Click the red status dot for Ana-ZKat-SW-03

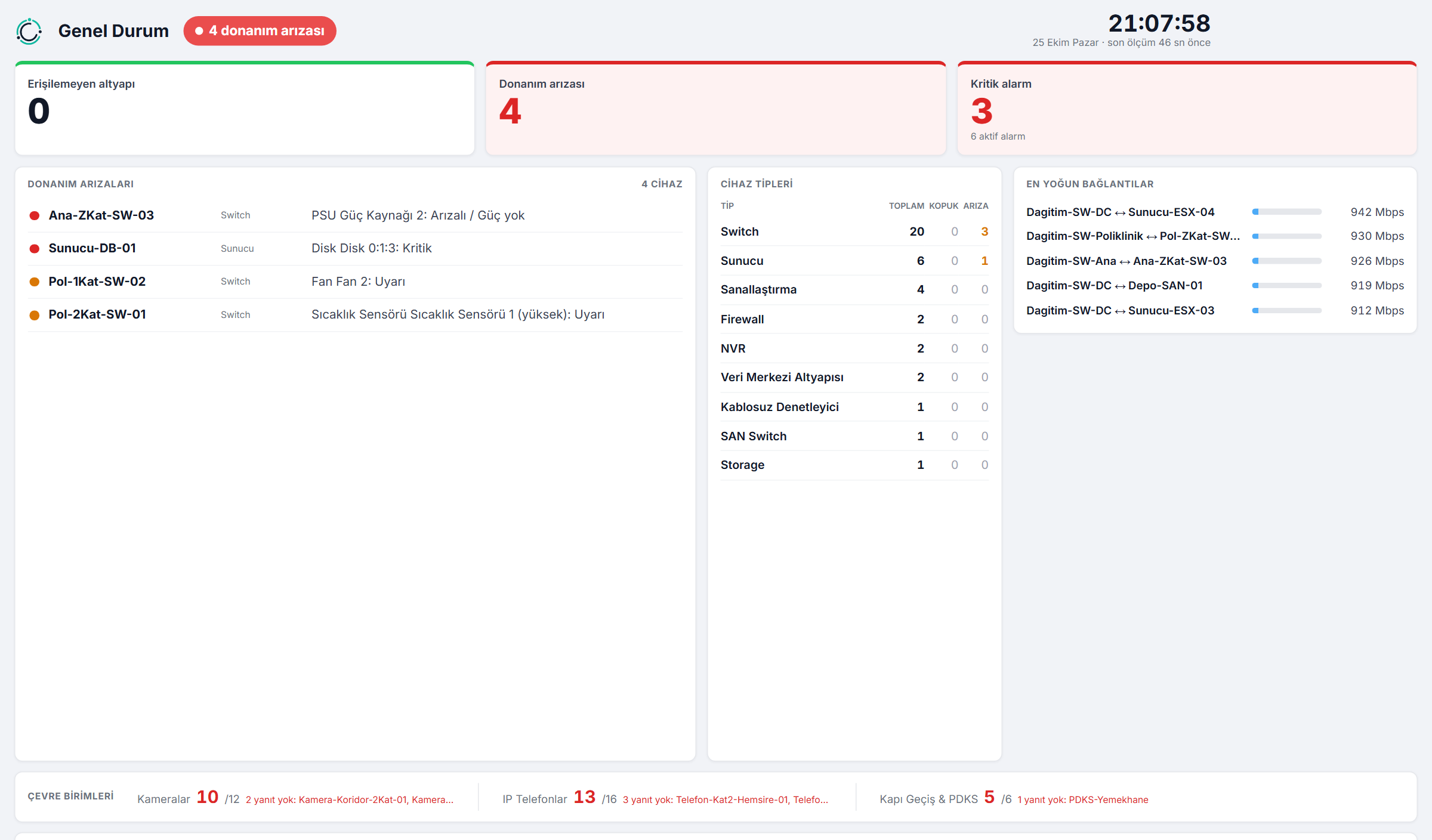(x=35, y=216)
